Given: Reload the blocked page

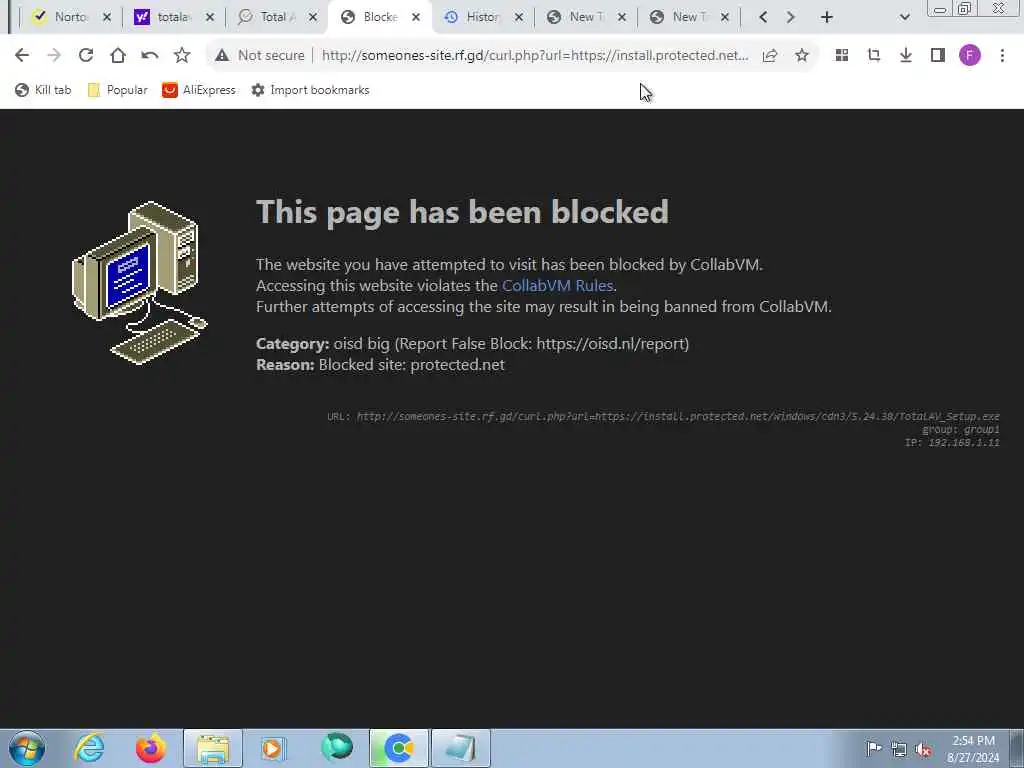Looking at the screenshot, I should point(86,56).
